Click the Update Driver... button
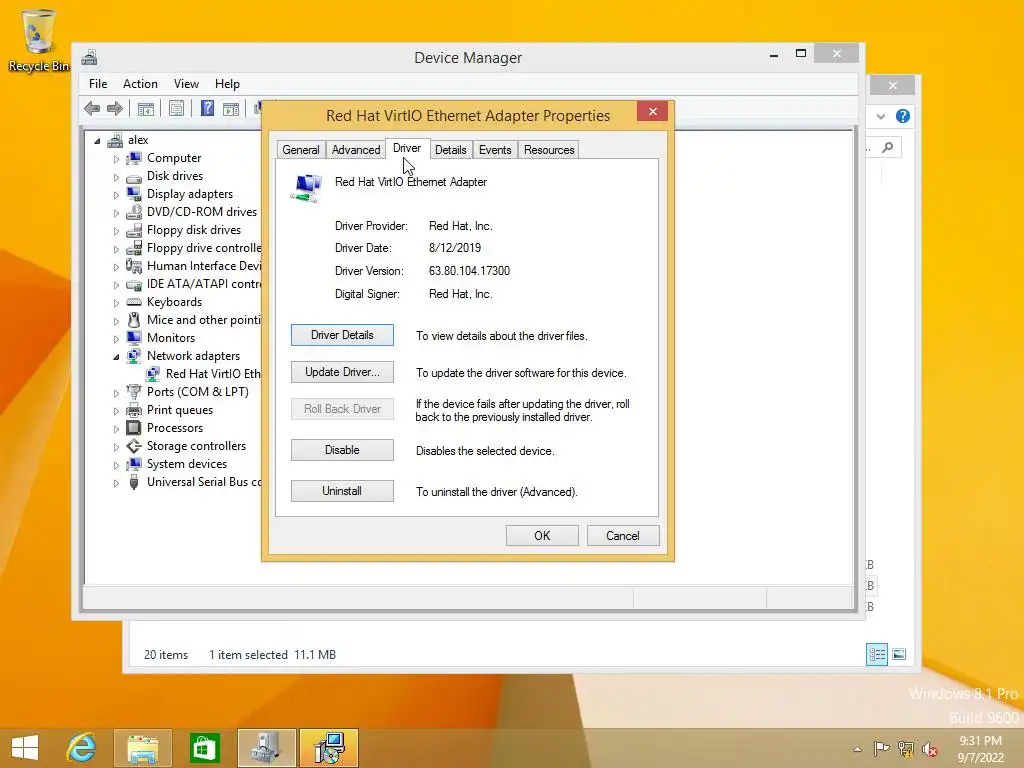The height and width of the screenshot is (768, 1024). [342, 372]
